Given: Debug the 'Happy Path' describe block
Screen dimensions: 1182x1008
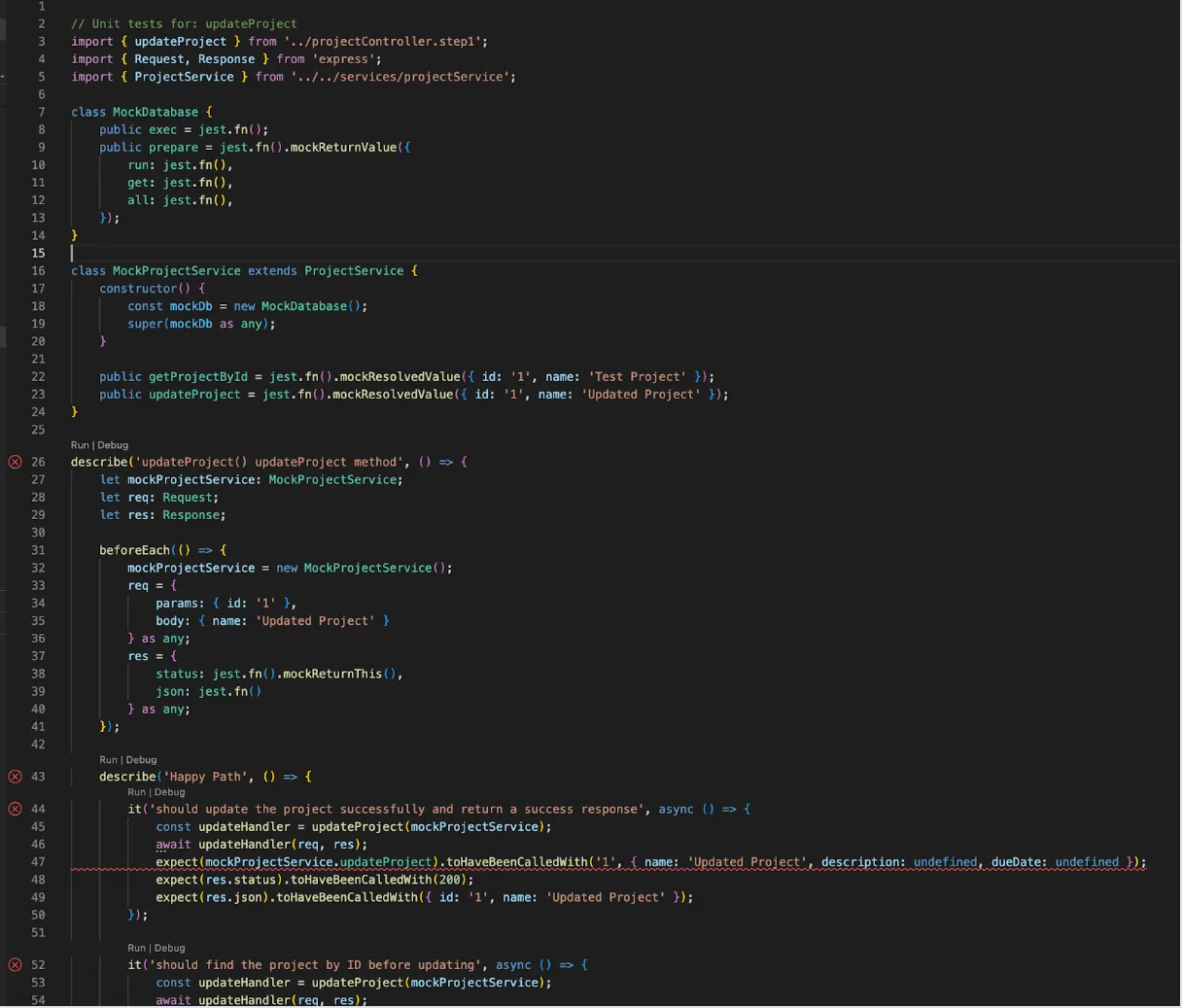Looking at the screenshot, I should click(141, 760).
